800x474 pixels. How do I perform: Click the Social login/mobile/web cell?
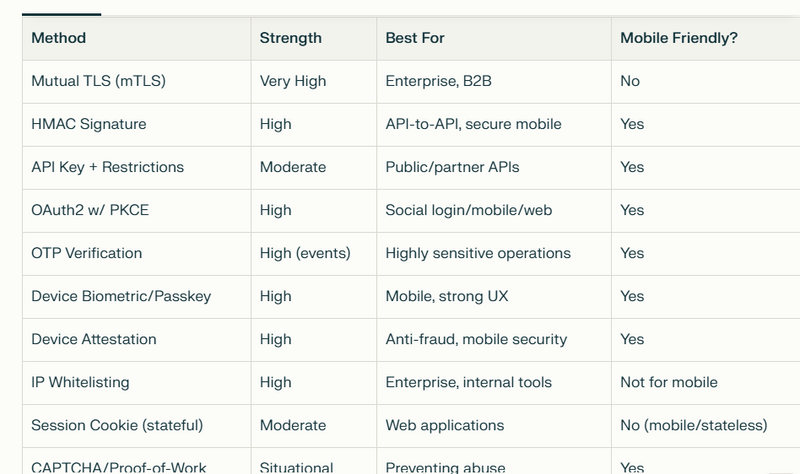click(x=468, y=210)
